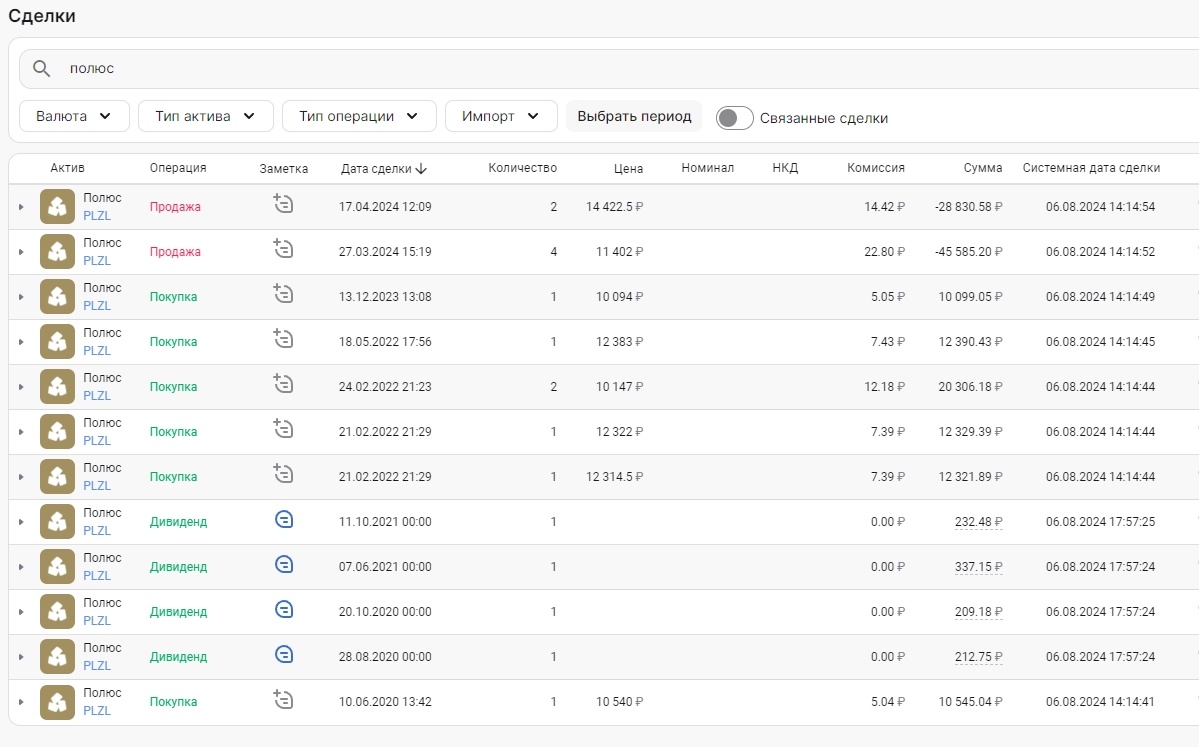Expand the 17.04.2024 12:09 deal row
The width and height of the screenshot is (1199, 747).
pos(21,207)
